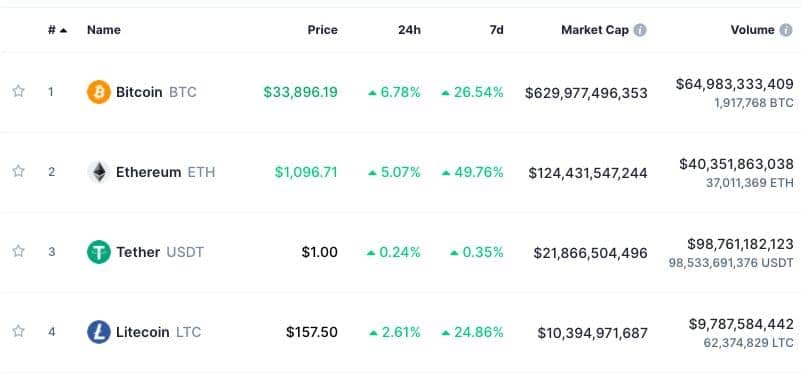Open the Bitcoin BTC coin page
The height and width of the screenshot is (384, 801).
(156, 92)
